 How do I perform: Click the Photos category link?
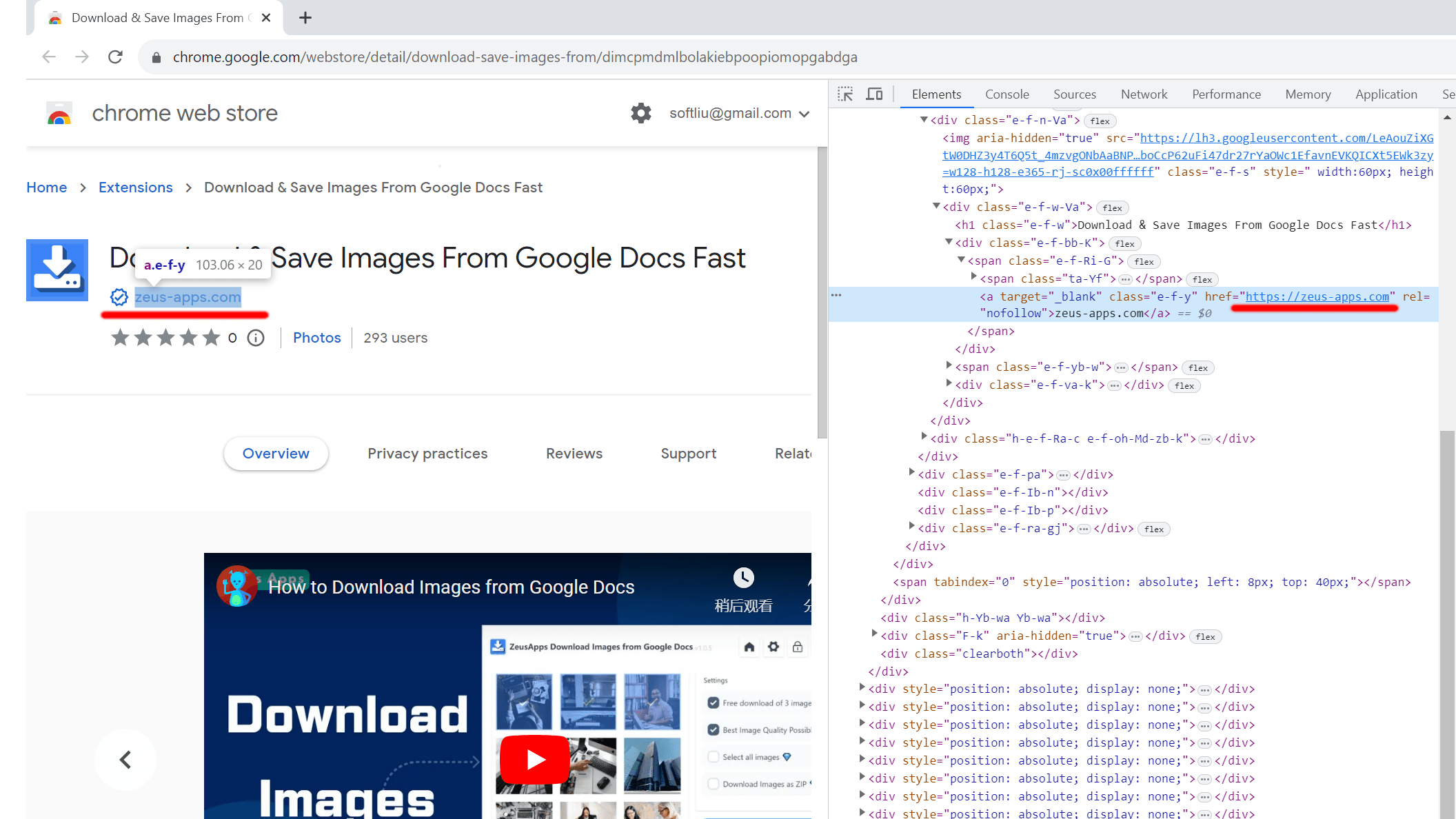coord(317,338)
